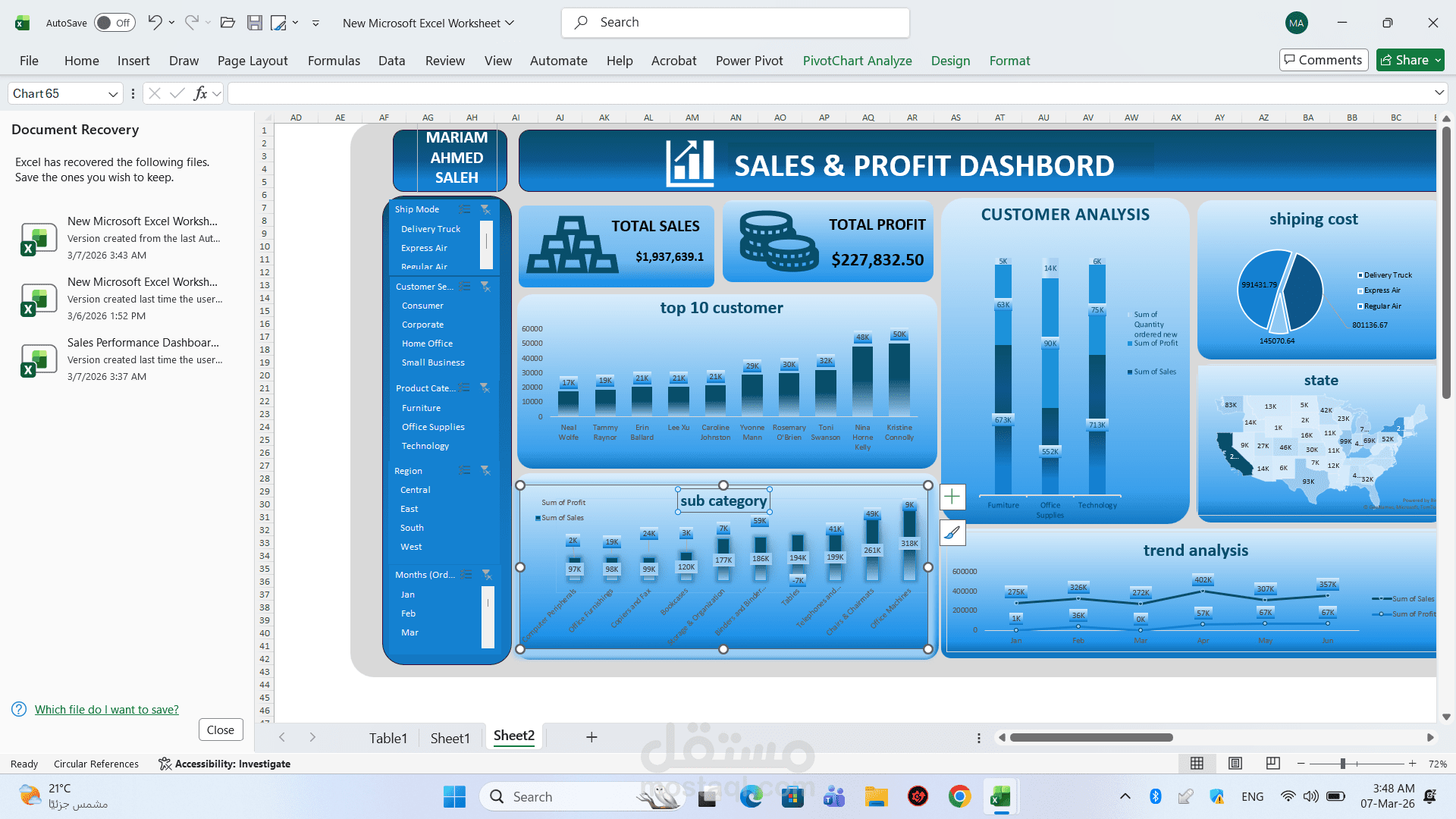
Task: Open the PivotChart Analyze ribbon tab
Action: click(x=857, y=61)
